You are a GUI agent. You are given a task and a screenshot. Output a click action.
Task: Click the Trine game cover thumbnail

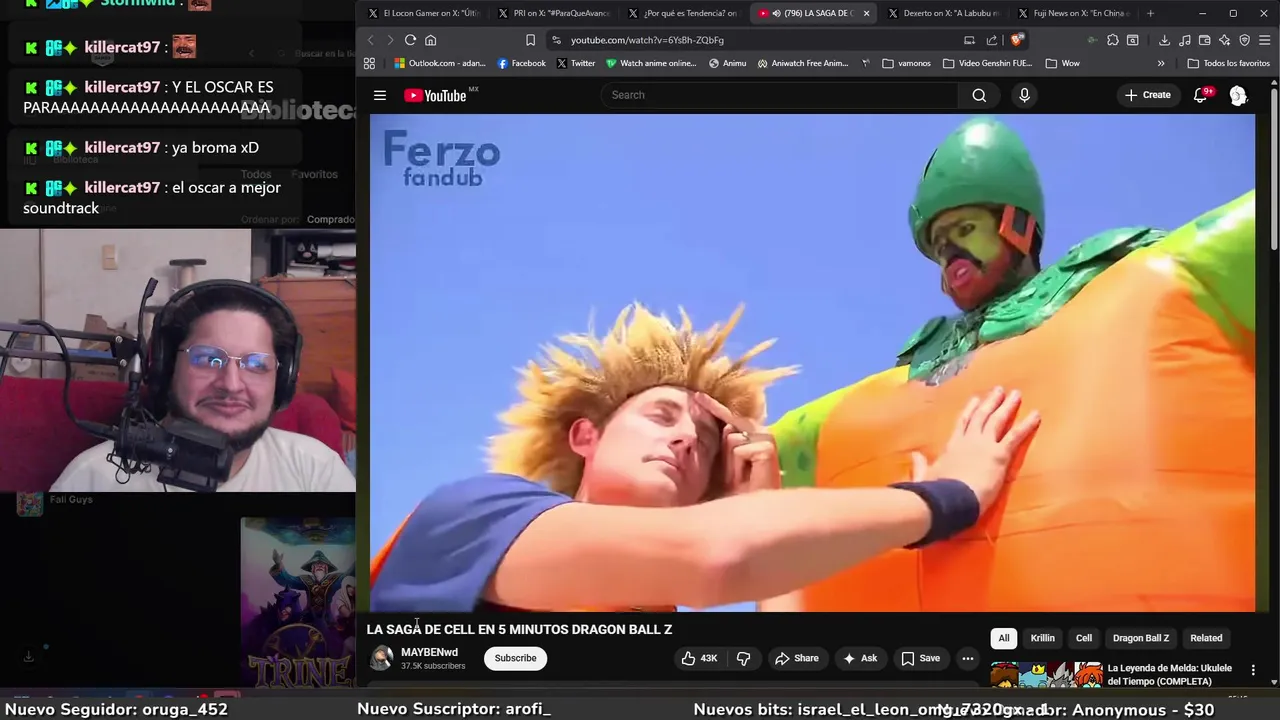pos(298,604)
